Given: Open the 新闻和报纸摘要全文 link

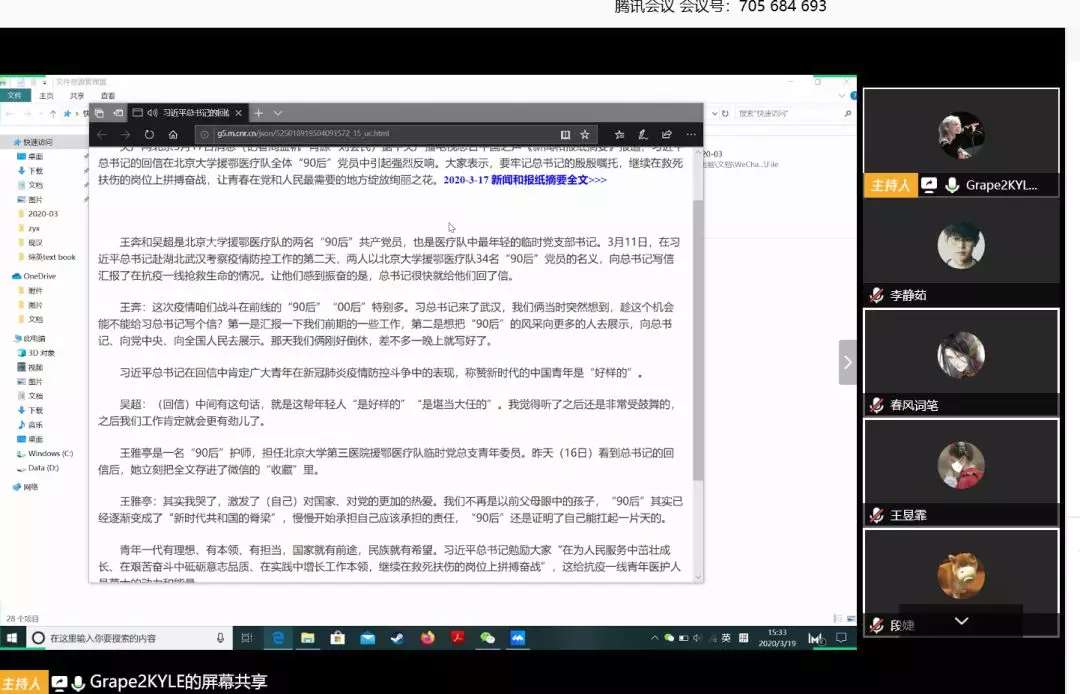Looking at the screenshot, I should [x=548, y=180].
